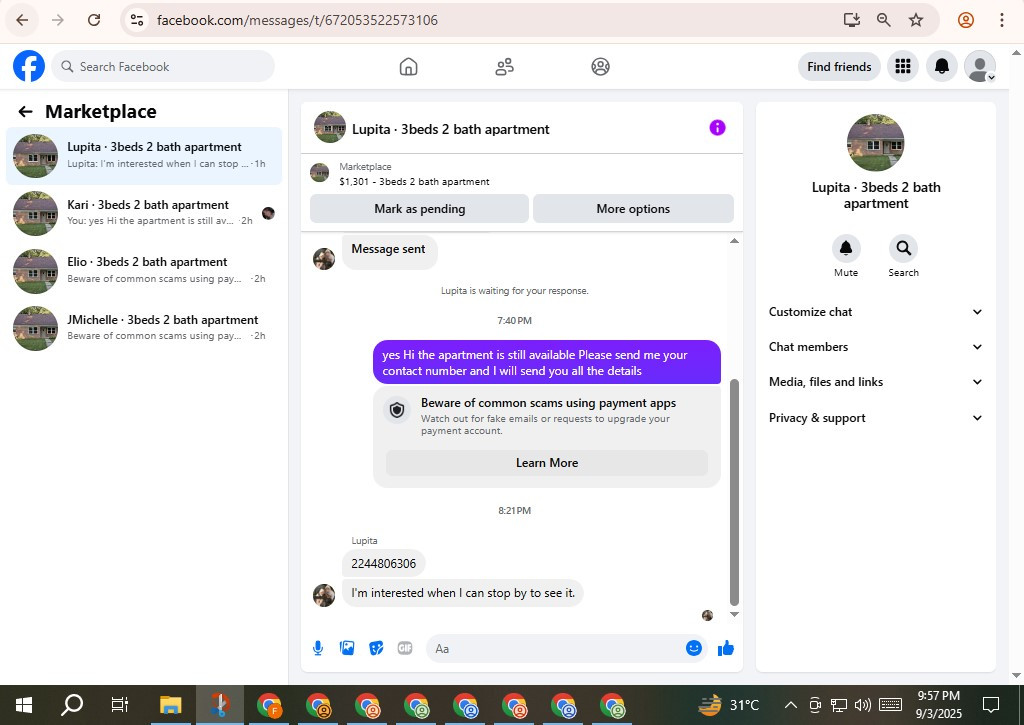Bookmark this page with star icon
The width and height of the screenshot is (1024, 725).
pos(916,20)
